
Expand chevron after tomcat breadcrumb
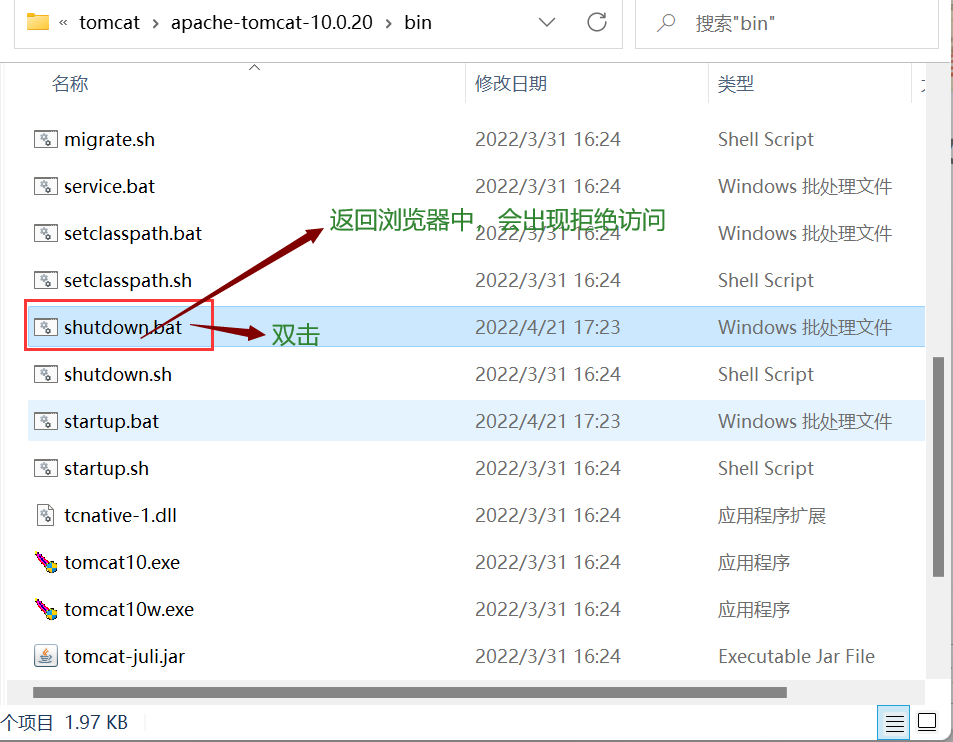(156, 24)
